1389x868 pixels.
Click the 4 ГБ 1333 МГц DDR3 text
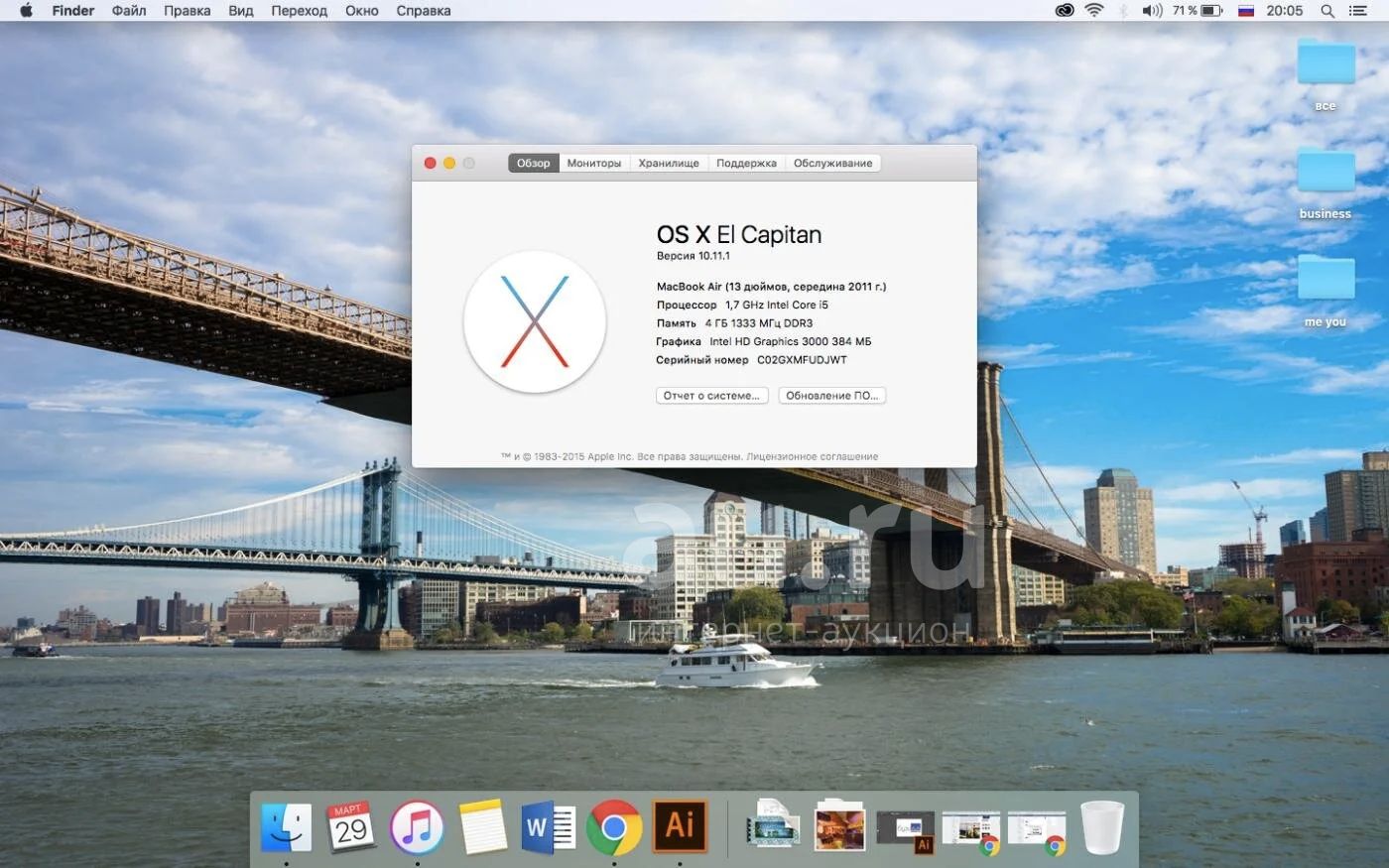759,323
